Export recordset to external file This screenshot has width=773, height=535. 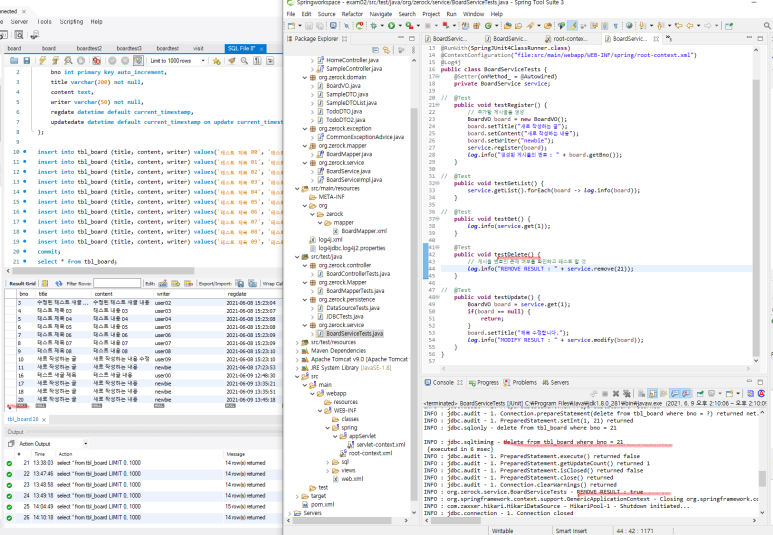point(240,284)
